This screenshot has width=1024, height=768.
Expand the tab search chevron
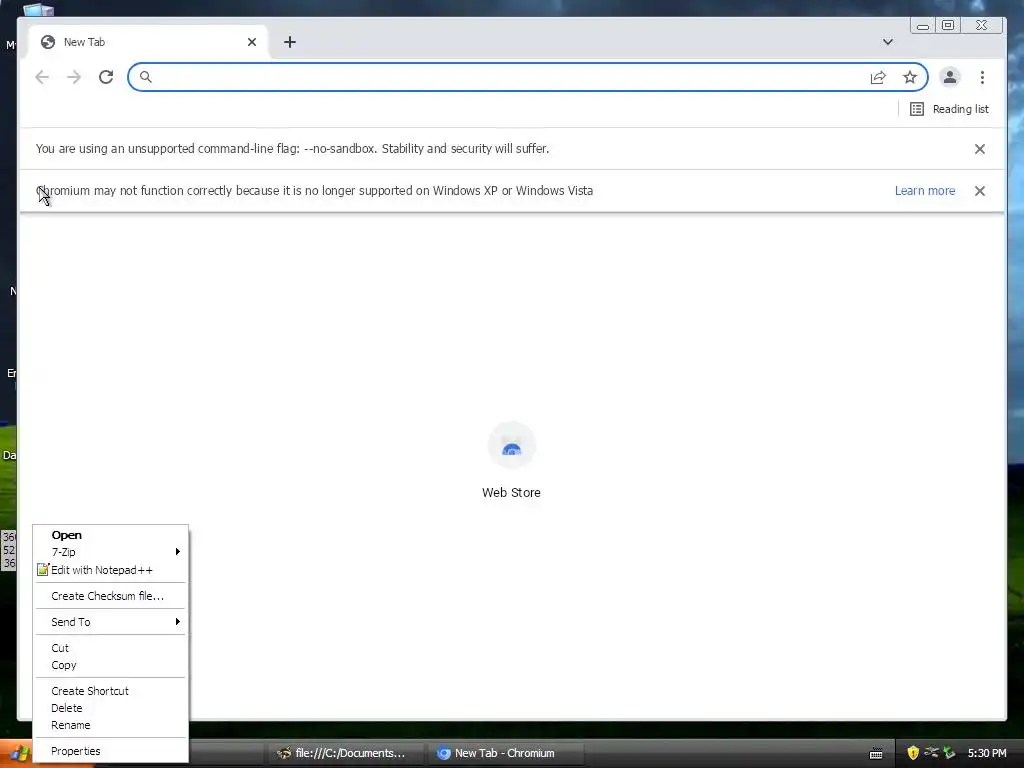click(888, 42)
